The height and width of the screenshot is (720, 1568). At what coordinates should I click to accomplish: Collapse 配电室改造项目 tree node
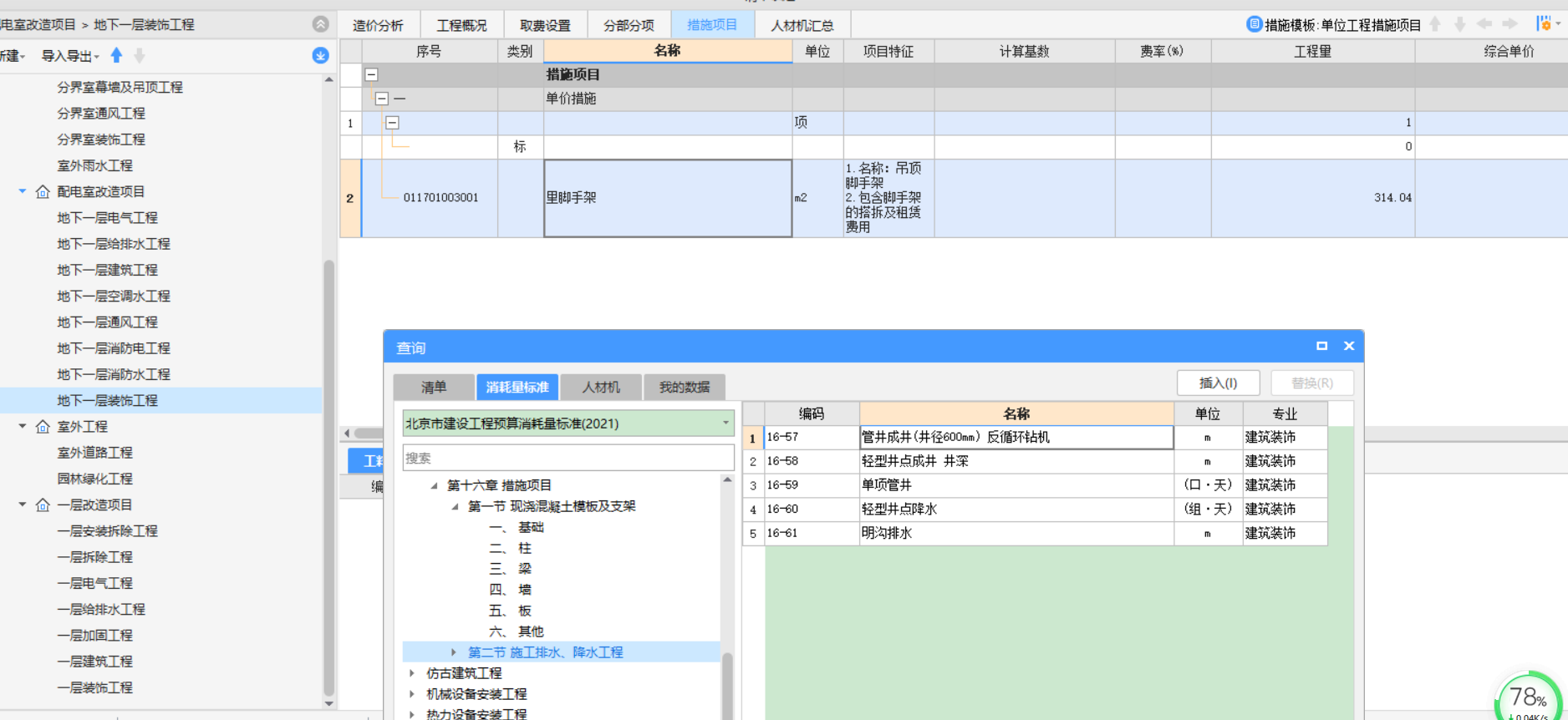coord(23,191)
